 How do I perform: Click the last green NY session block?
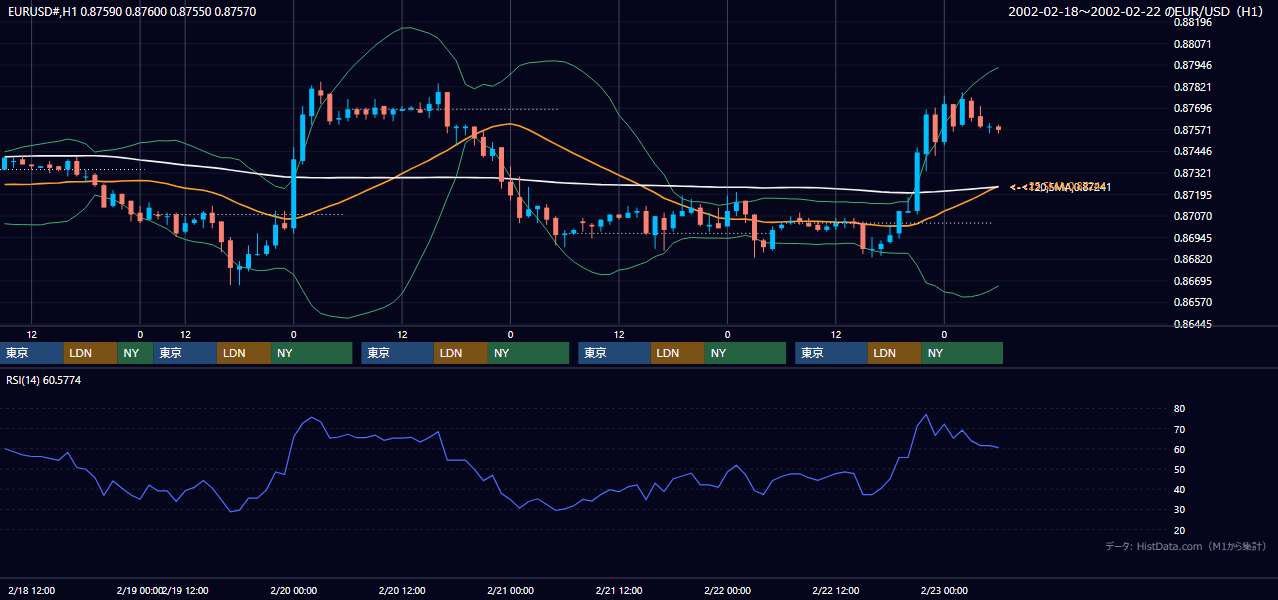point(962,353)
